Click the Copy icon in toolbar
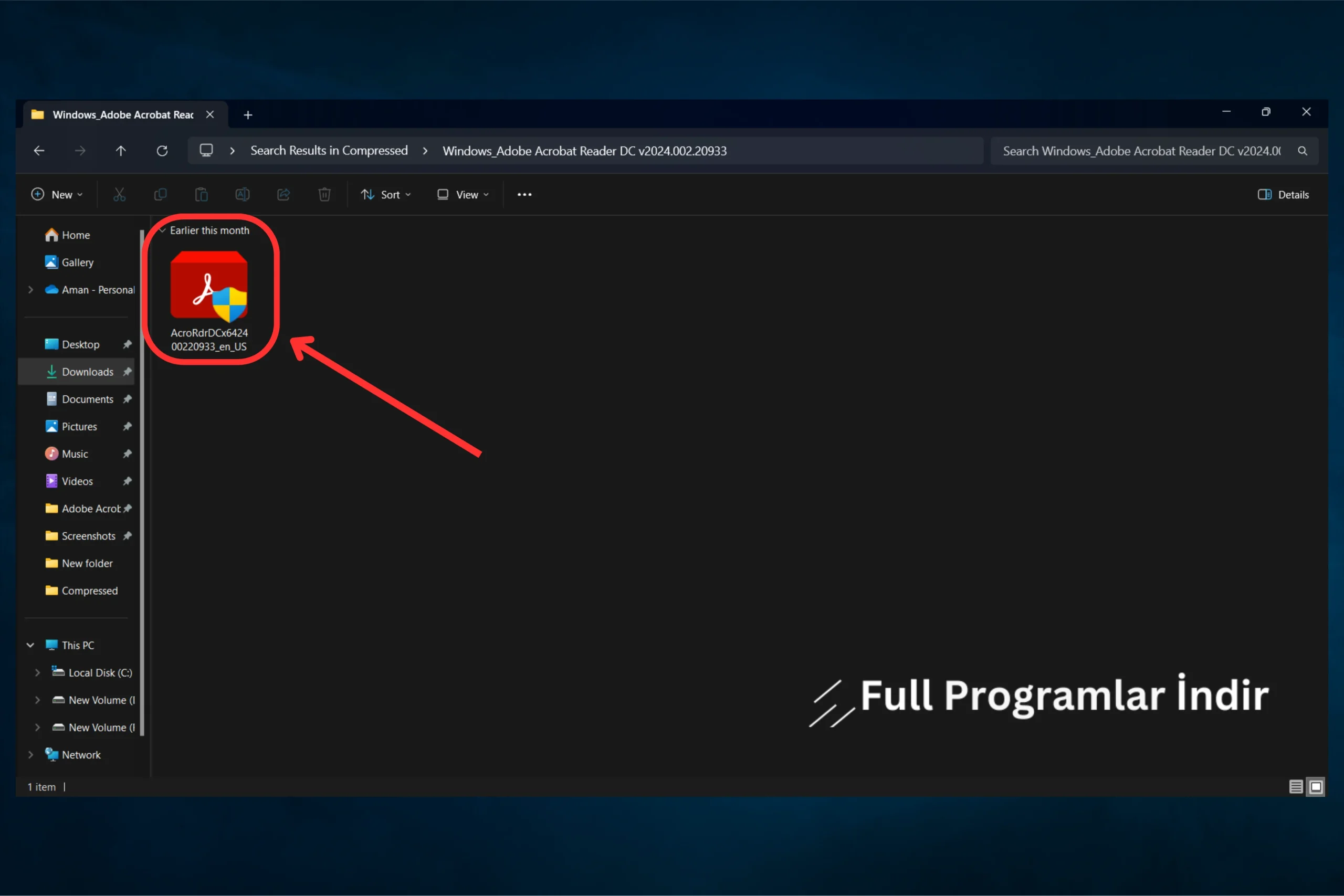This screenshot has height=896, width=1344. tap(161, 195)
